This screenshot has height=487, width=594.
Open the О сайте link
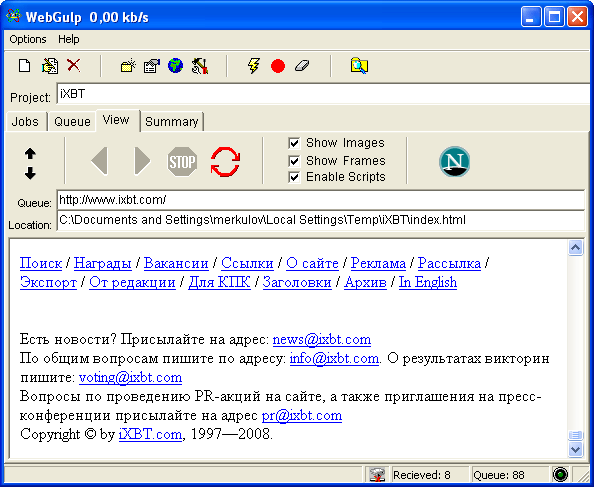pos(312,263)
